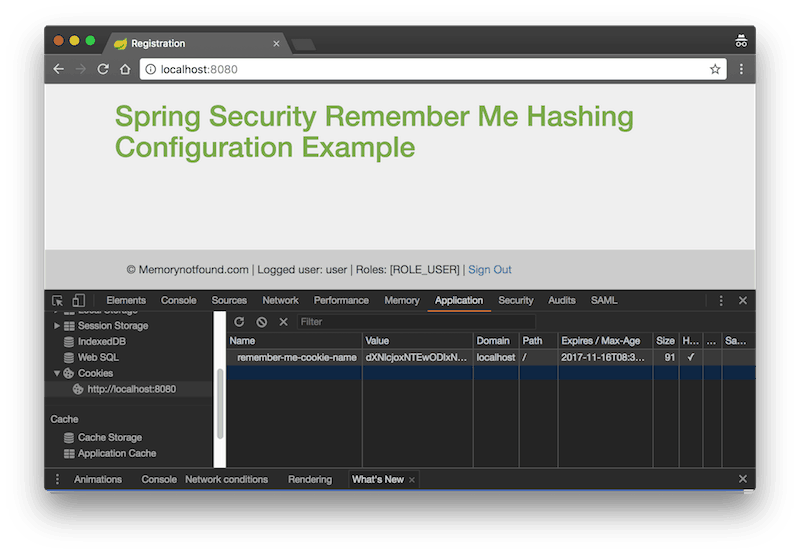
Task: Open Chrome's three-dot menu
Action: (x=741, y=69)
